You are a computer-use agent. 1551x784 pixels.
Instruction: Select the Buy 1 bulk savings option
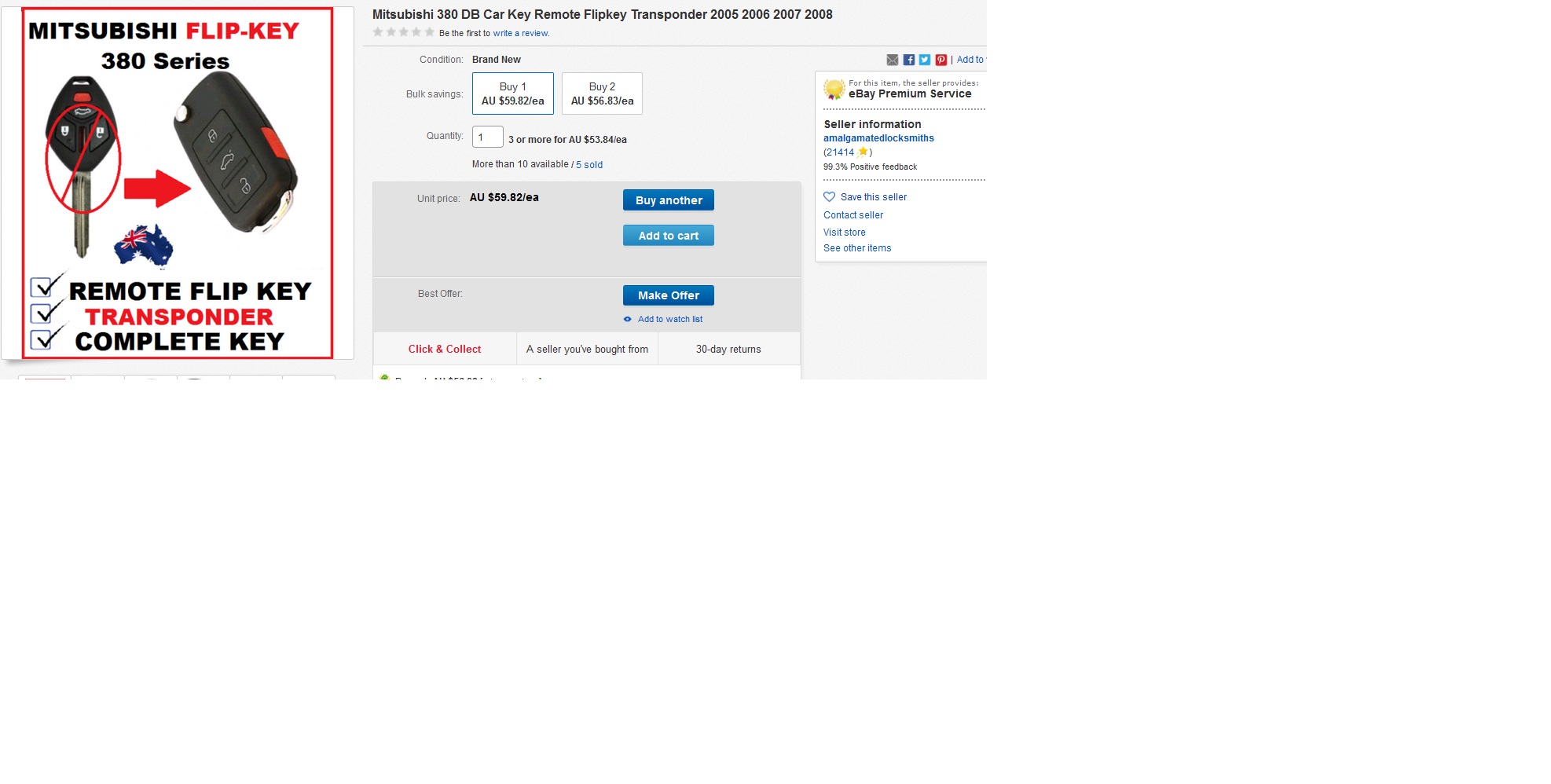(x=513, y=93)
